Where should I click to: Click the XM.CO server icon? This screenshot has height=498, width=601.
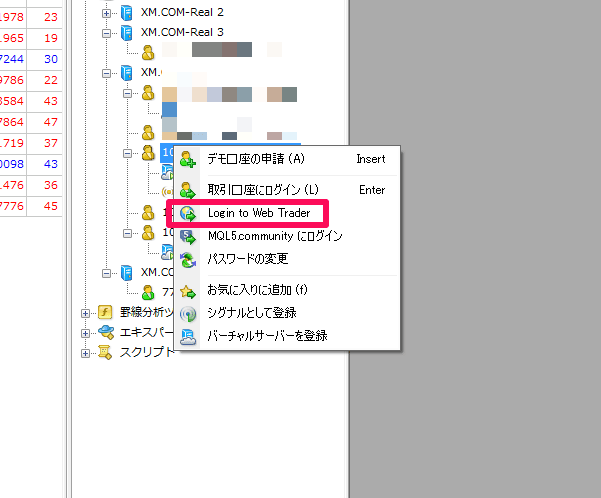coord(127,273)
